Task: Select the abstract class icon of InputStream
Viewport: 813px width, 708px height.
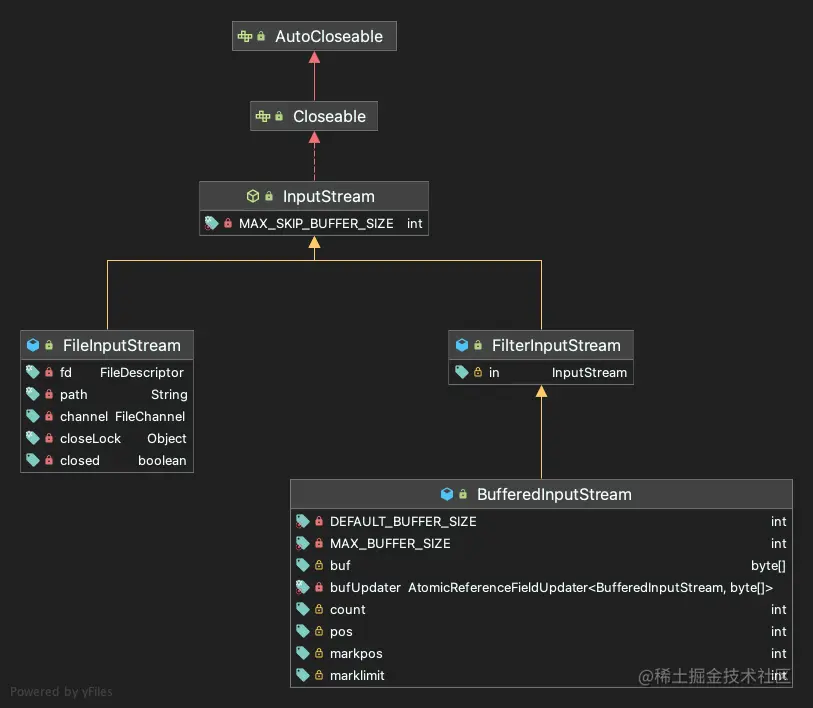Action: (x=253, y=196)
